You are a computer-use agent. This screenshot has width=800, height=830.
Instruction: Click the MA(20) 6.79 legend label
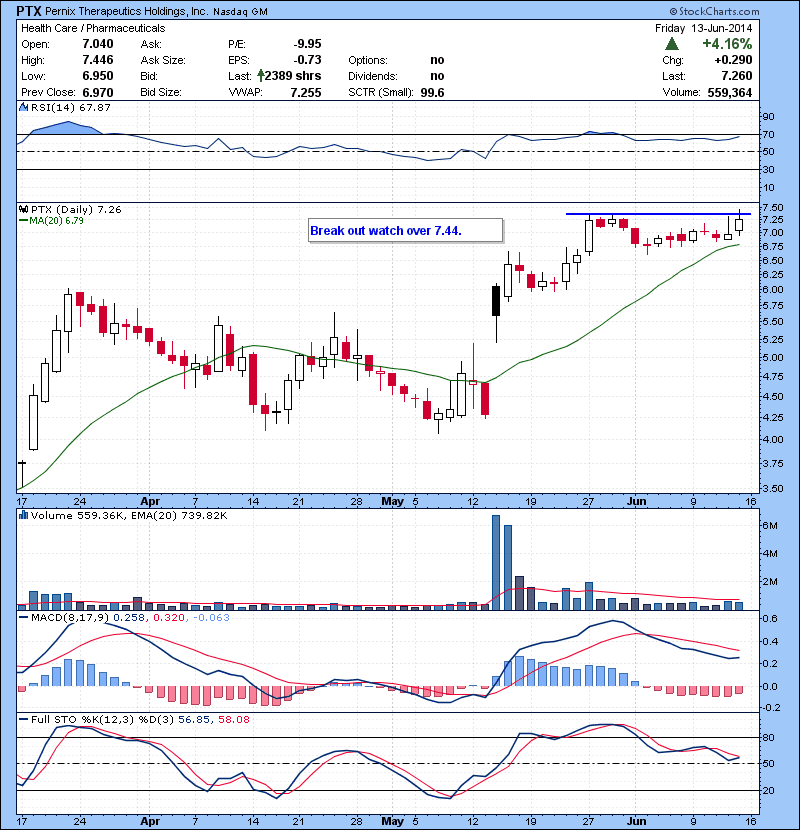[x=56, y=220]
